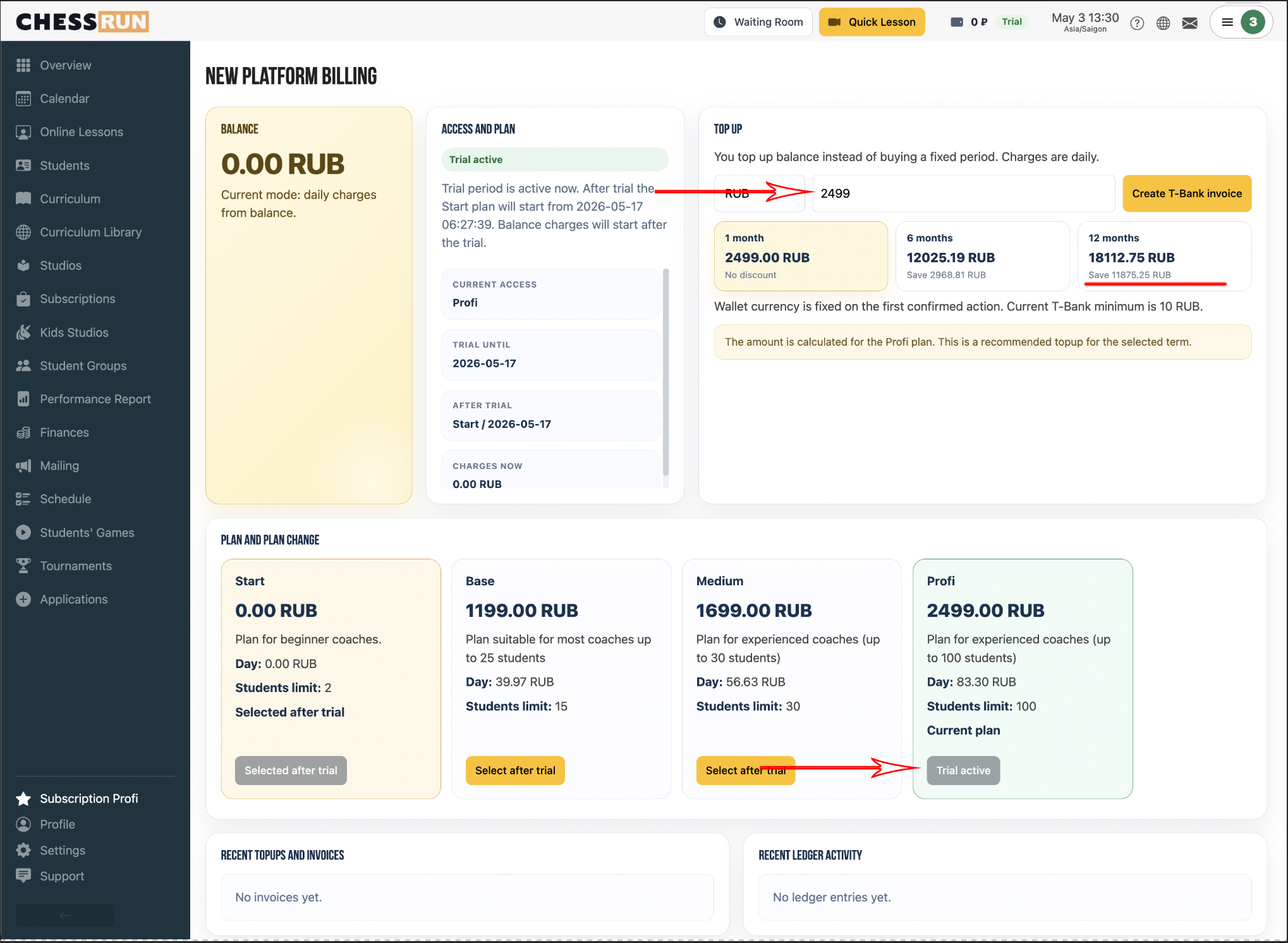
Task: Open the help question mark icon
Action: (x=1137, y=23)
